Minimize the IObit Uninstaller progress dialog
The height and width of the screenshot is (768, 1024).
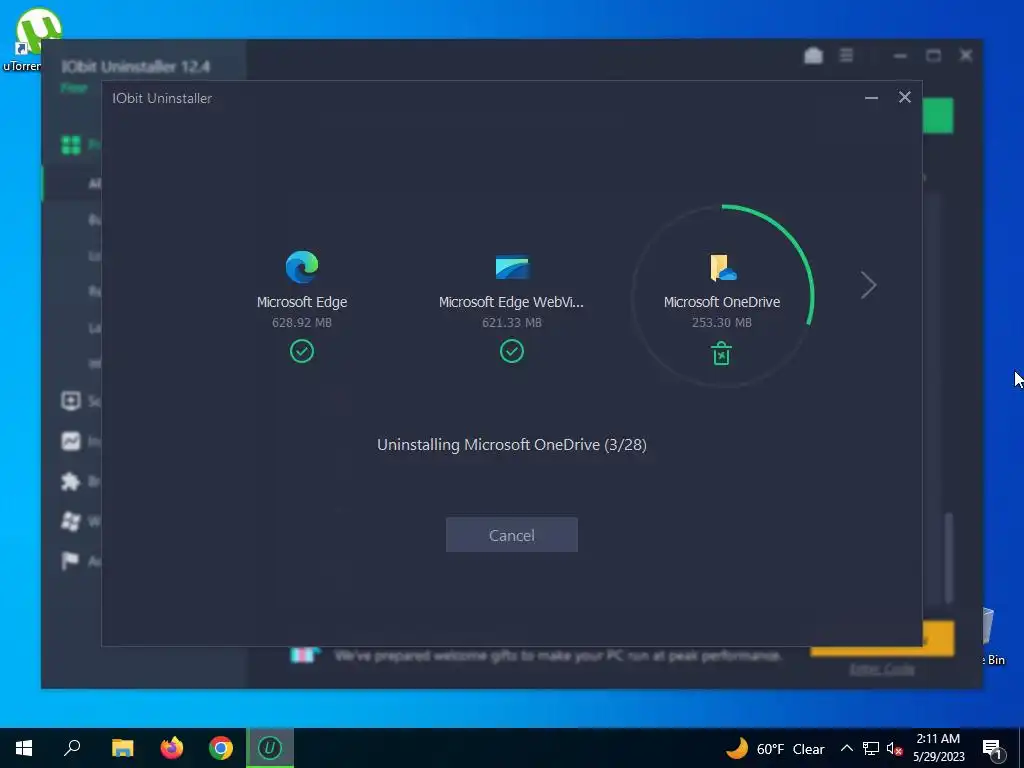[x=871, y=98]
